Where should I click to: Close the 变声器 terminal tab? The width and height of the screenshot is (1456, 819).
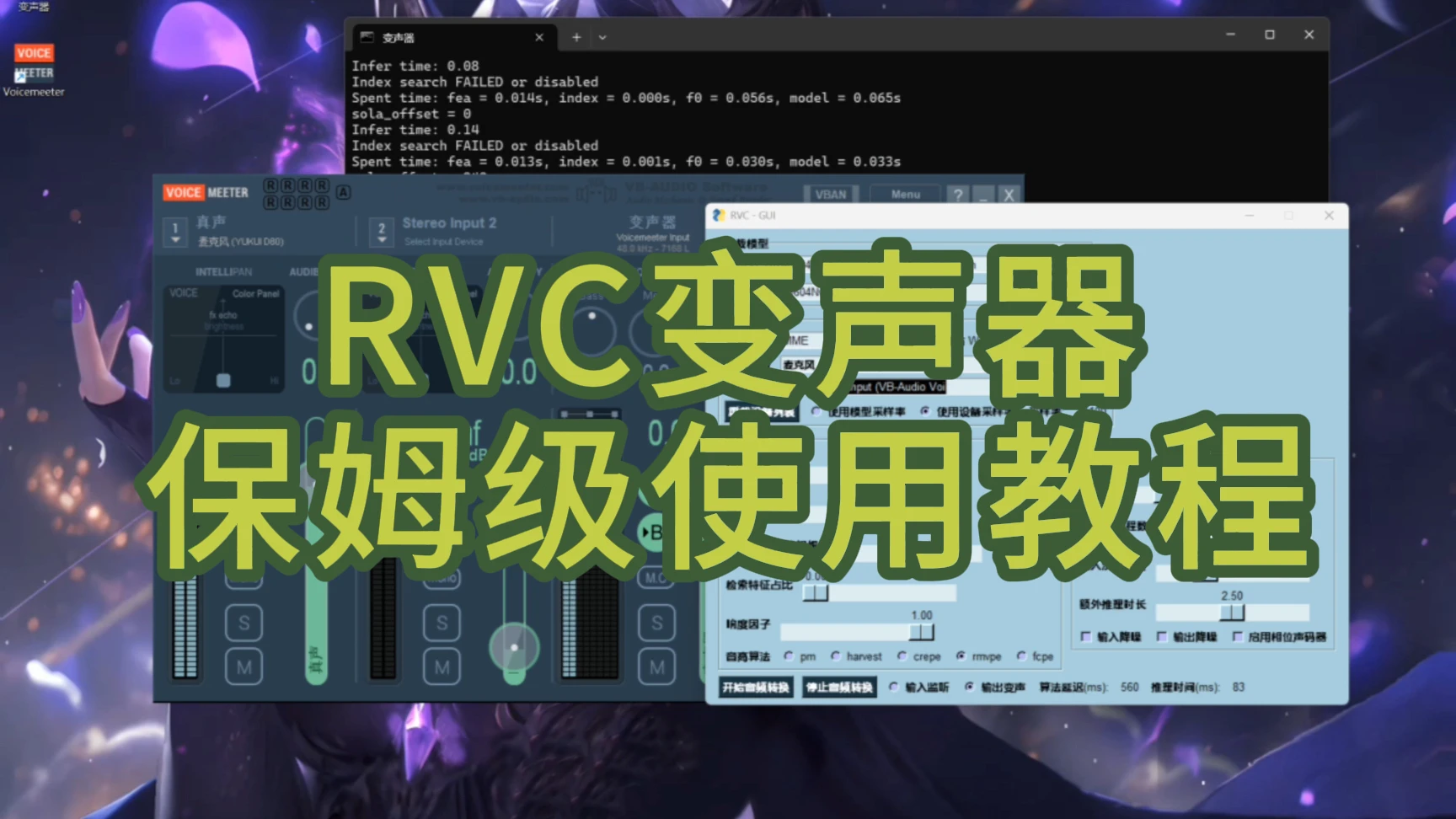[x=539, y=37]
